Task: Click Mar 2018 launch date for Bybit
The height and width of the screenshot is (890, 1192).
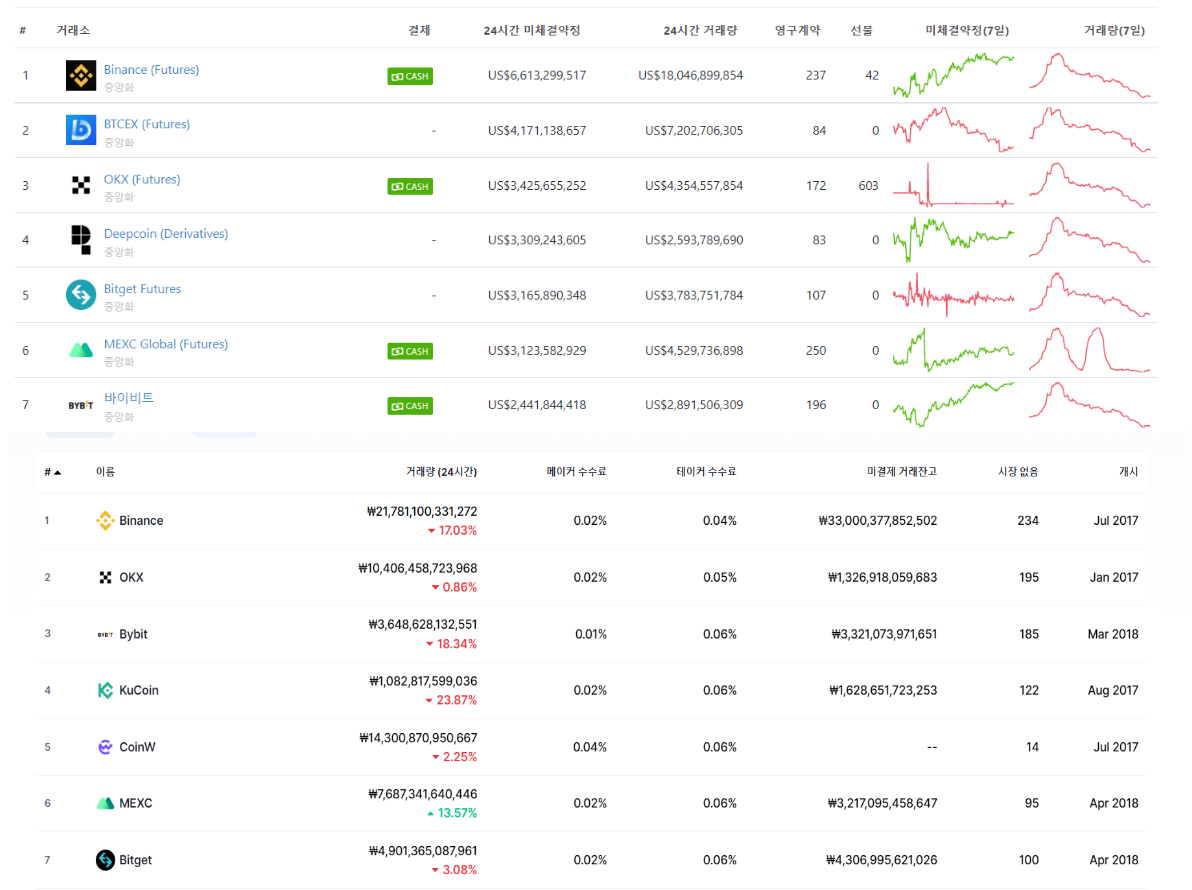Action: pos(1113,634)
